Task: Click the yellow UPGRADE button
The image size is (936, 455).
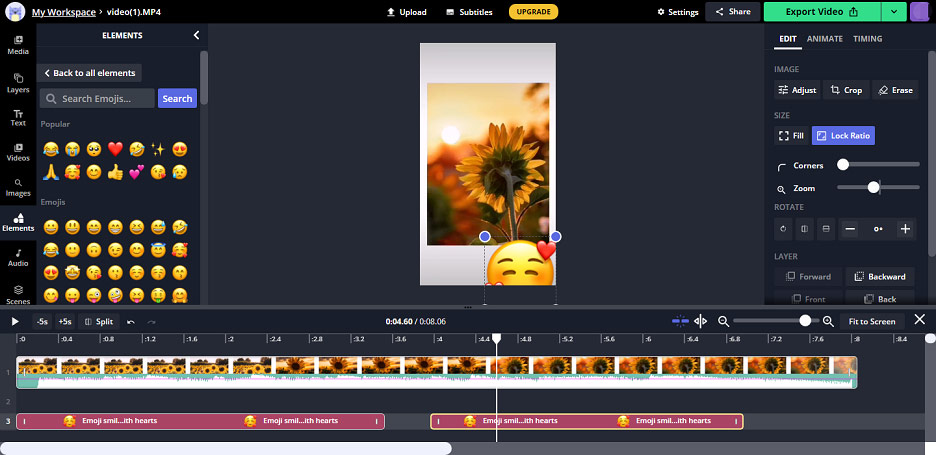Action: point(534,12)
